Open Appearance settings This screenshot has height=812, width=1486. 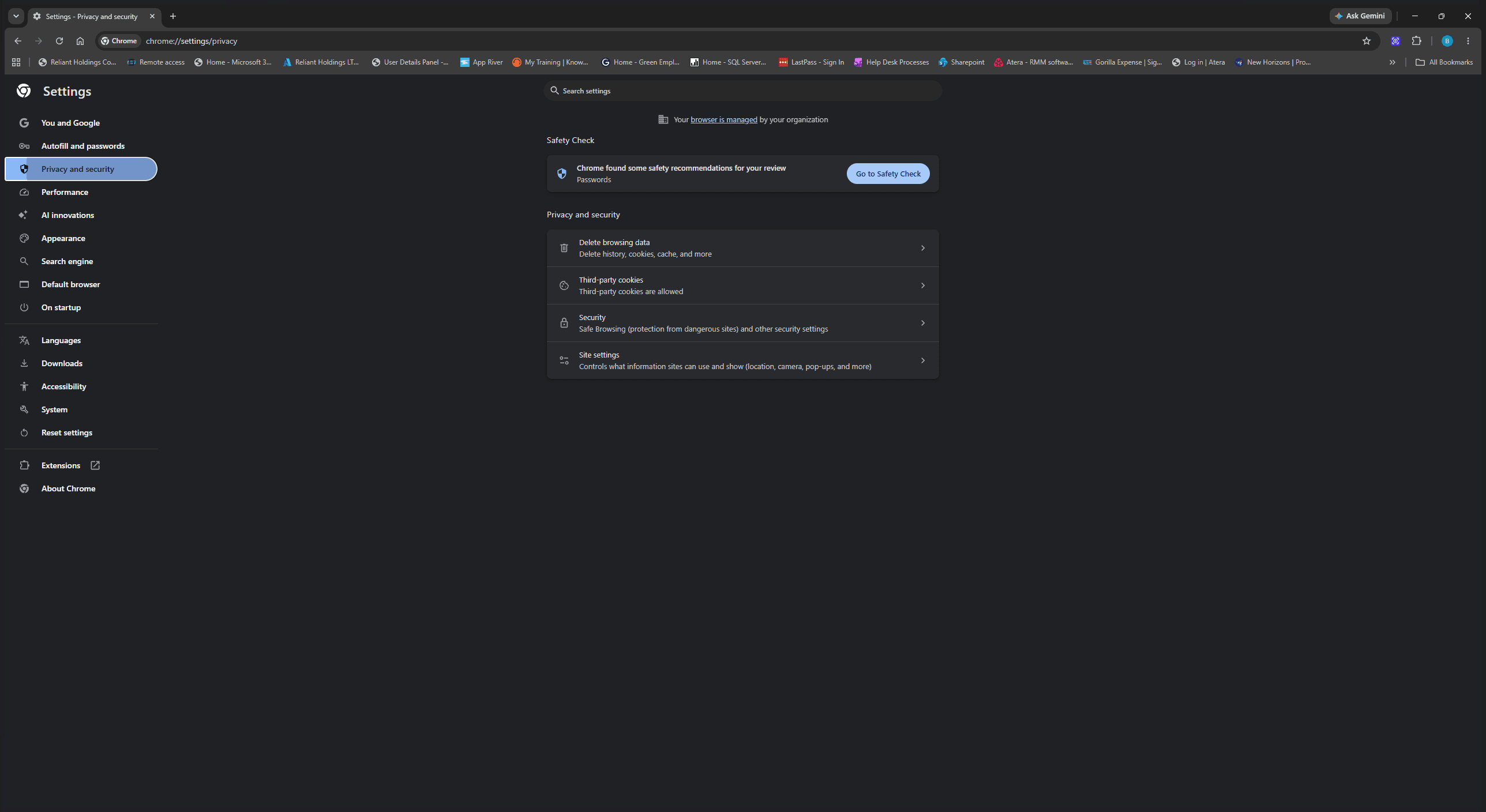pos(81,238)
